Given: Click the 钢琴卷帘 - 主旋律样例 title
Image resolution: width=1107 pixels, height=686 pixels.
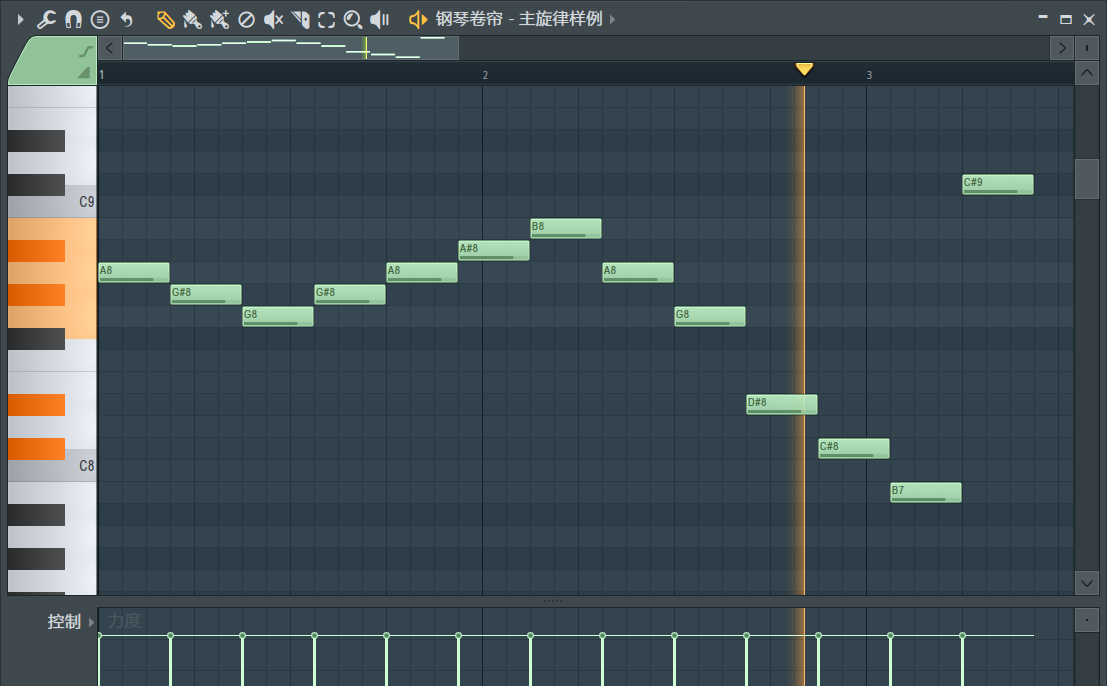Looking at the screenshot, I should coord(519,19).
